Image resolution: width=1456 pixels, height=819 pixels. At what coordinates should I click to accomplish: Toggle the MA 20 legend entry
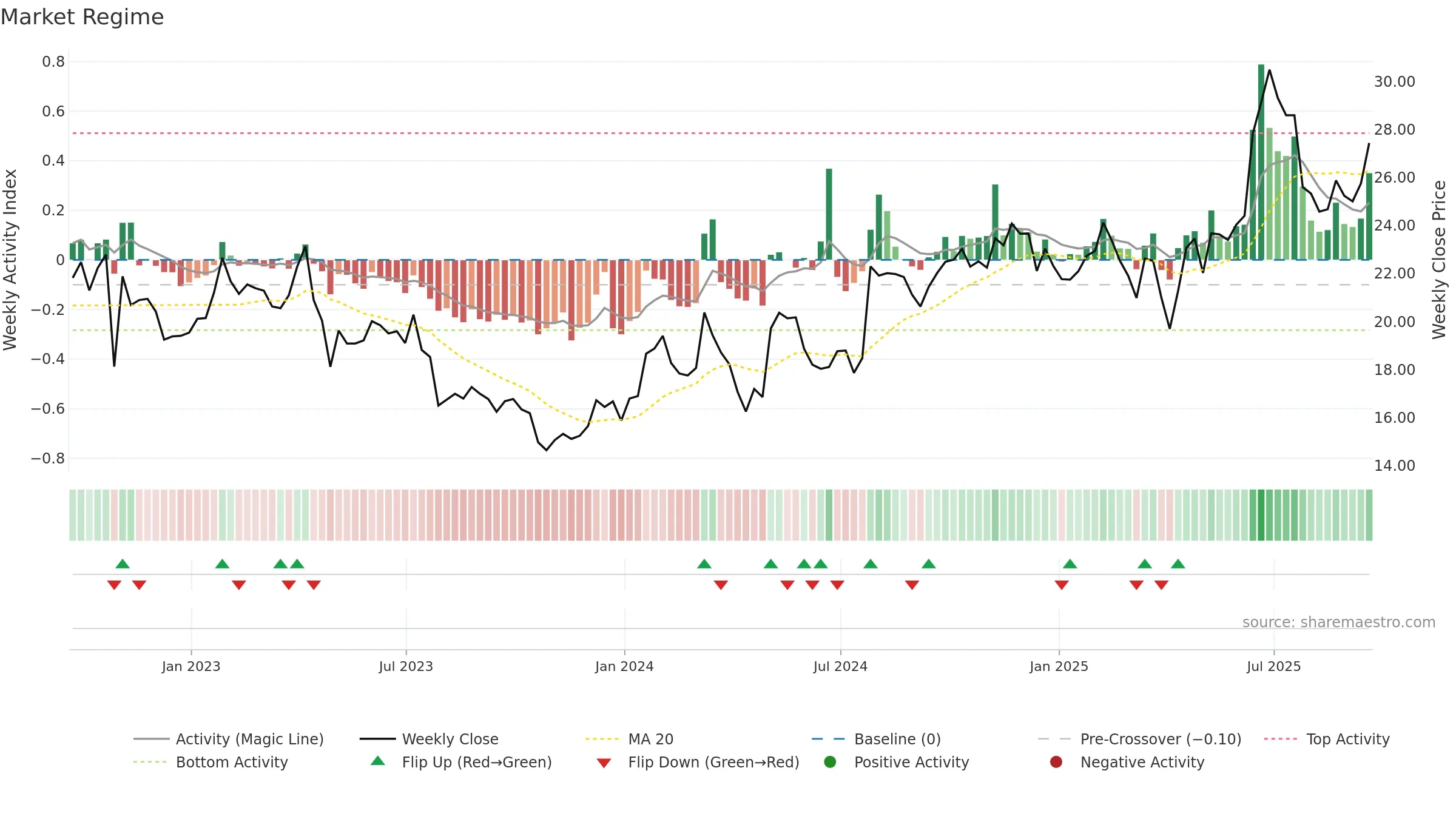point(630,739)
